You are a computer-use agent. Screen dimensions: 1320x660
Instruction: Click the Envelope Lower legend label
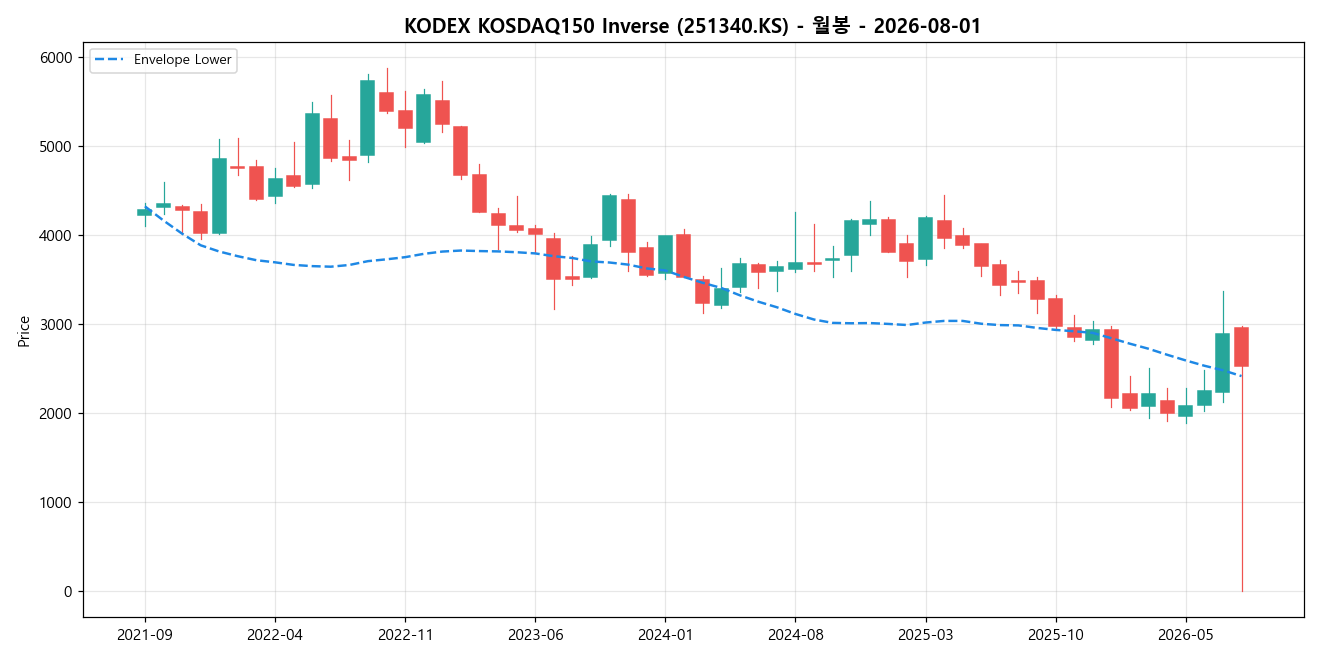(x=183, y=60)
